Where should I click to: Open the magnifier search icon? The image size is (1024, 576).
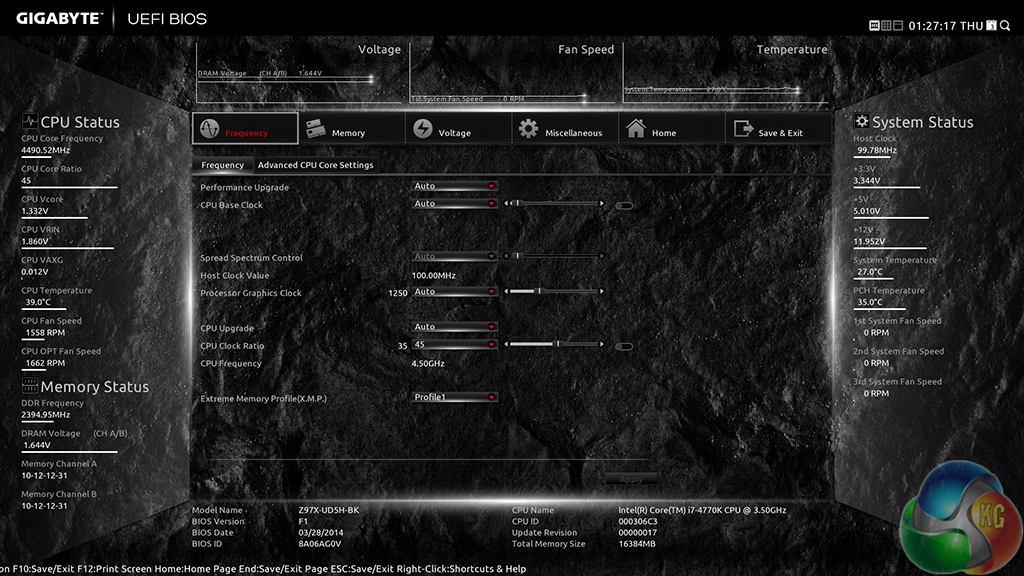click(x=1005, y=25)
